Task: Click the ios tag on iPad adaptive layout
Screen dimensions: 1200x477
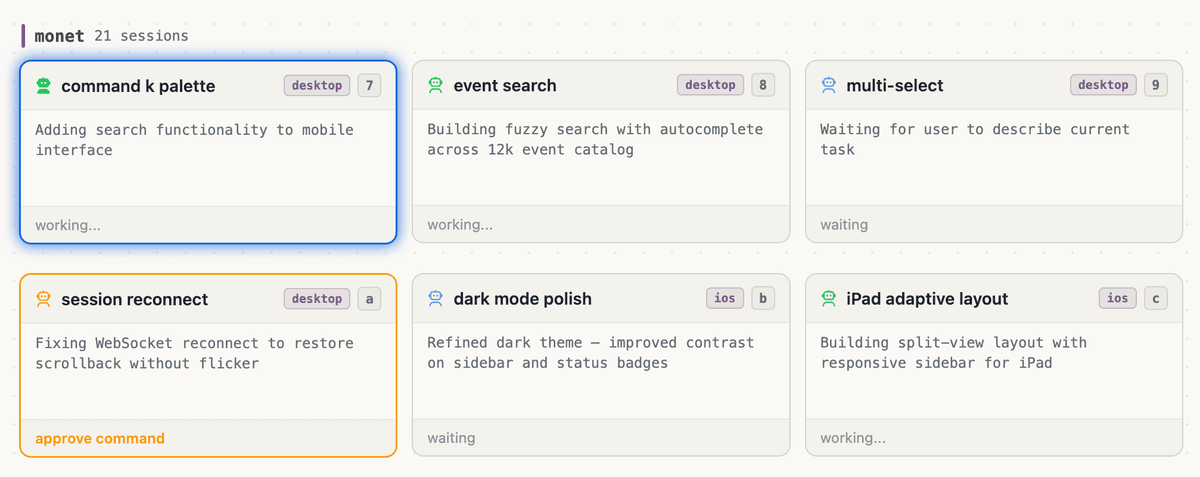Action: (1118, 299)
